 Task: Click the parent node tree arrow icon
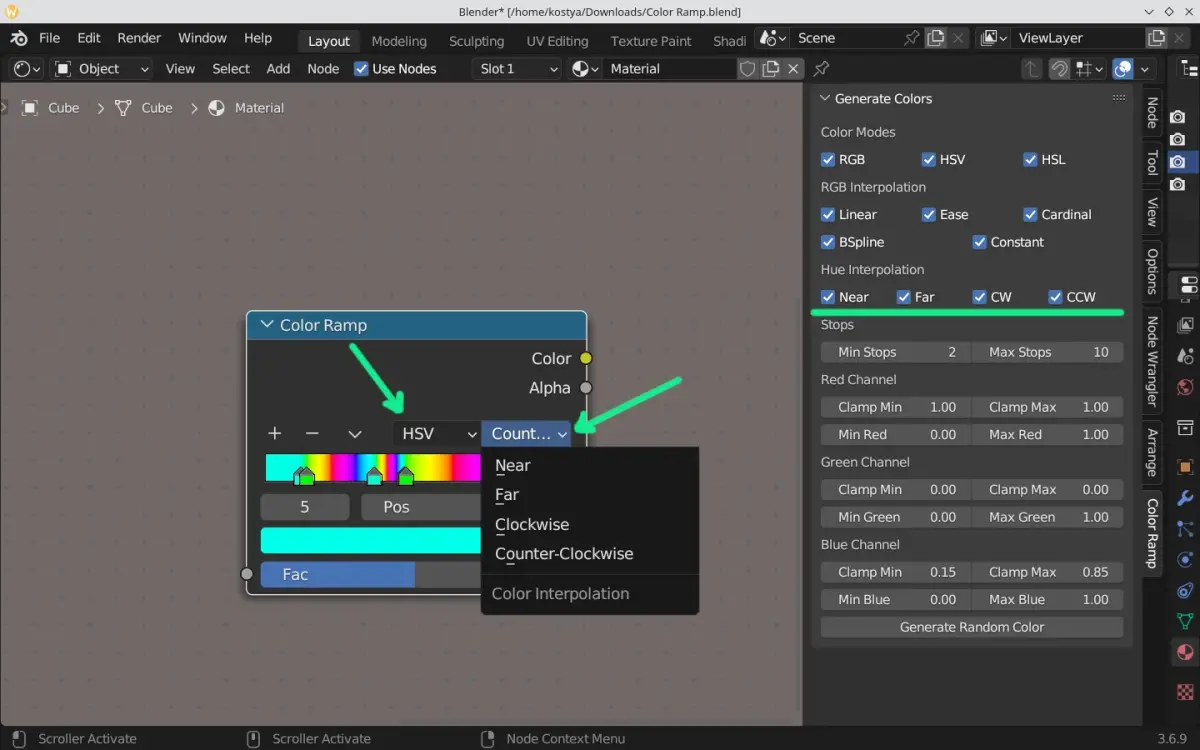[1032, 69]
